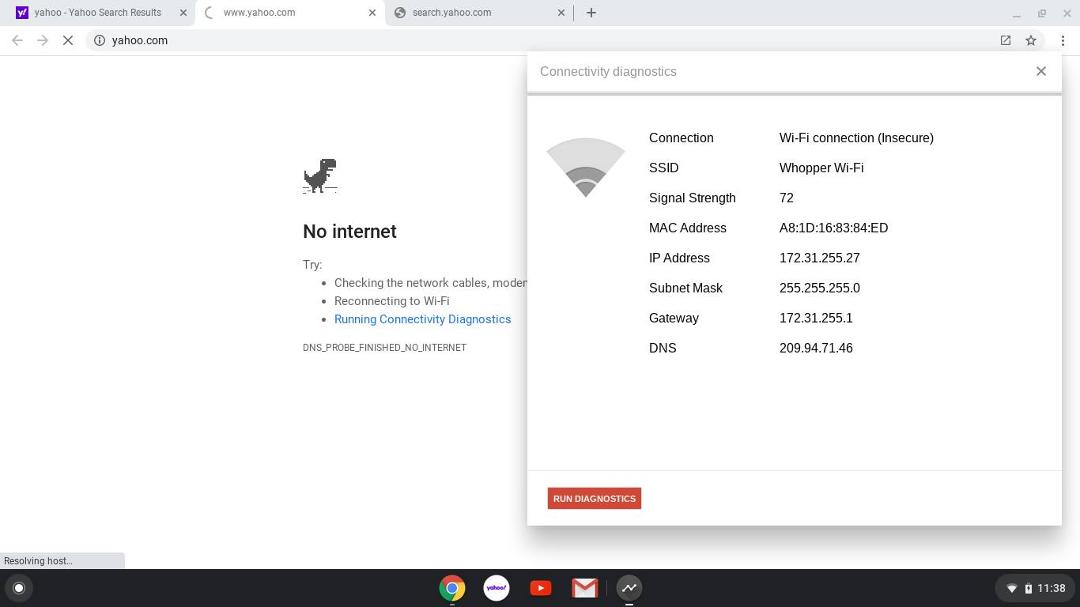Close the Connectivity diagnostics panel
This screenshot has width=1080, height=607.
[x=1041, y=71]
